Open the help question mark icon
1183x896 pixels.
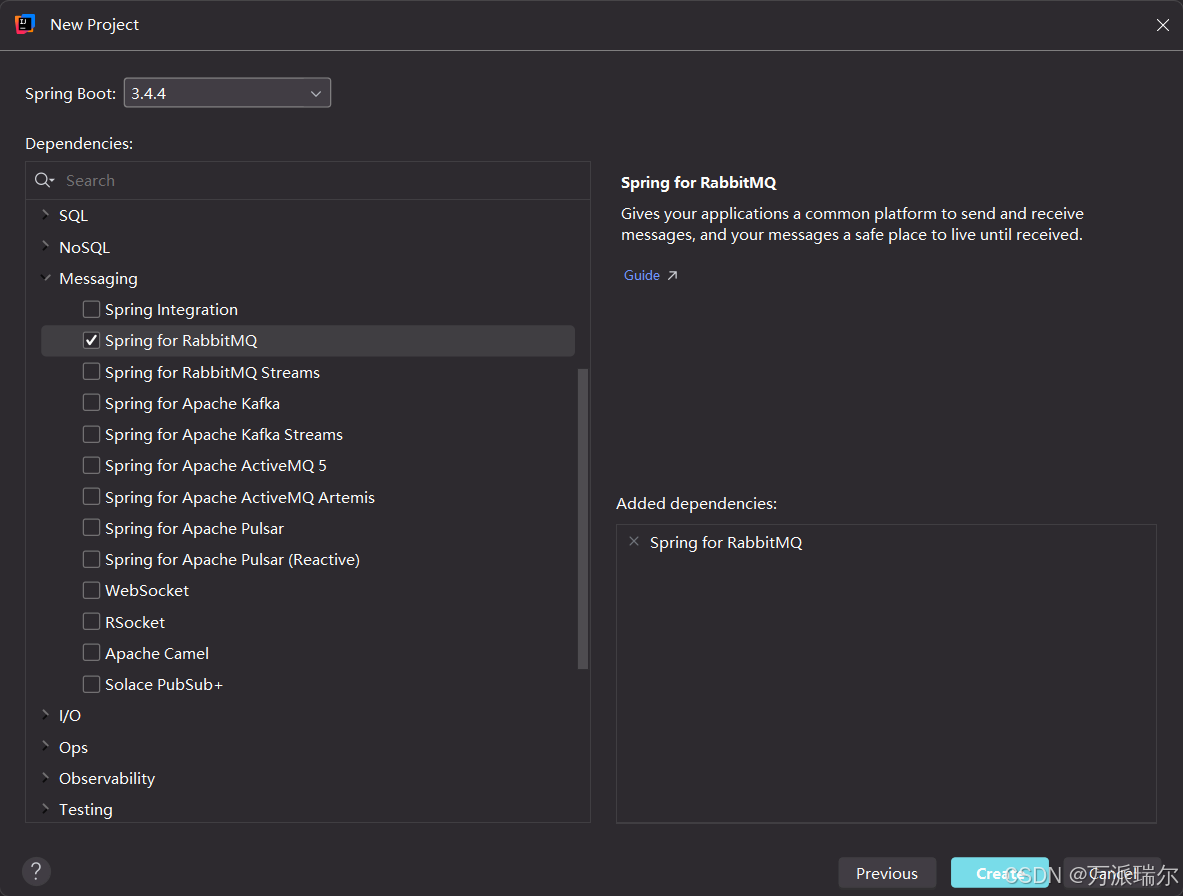pos(35,871)
